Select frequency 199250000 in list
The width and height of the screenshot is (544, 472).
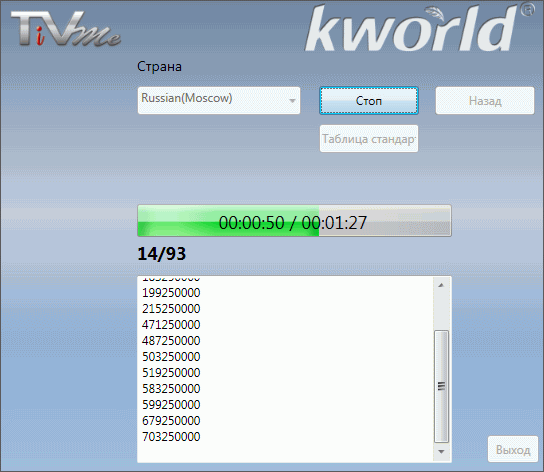[x=171, y=293]
